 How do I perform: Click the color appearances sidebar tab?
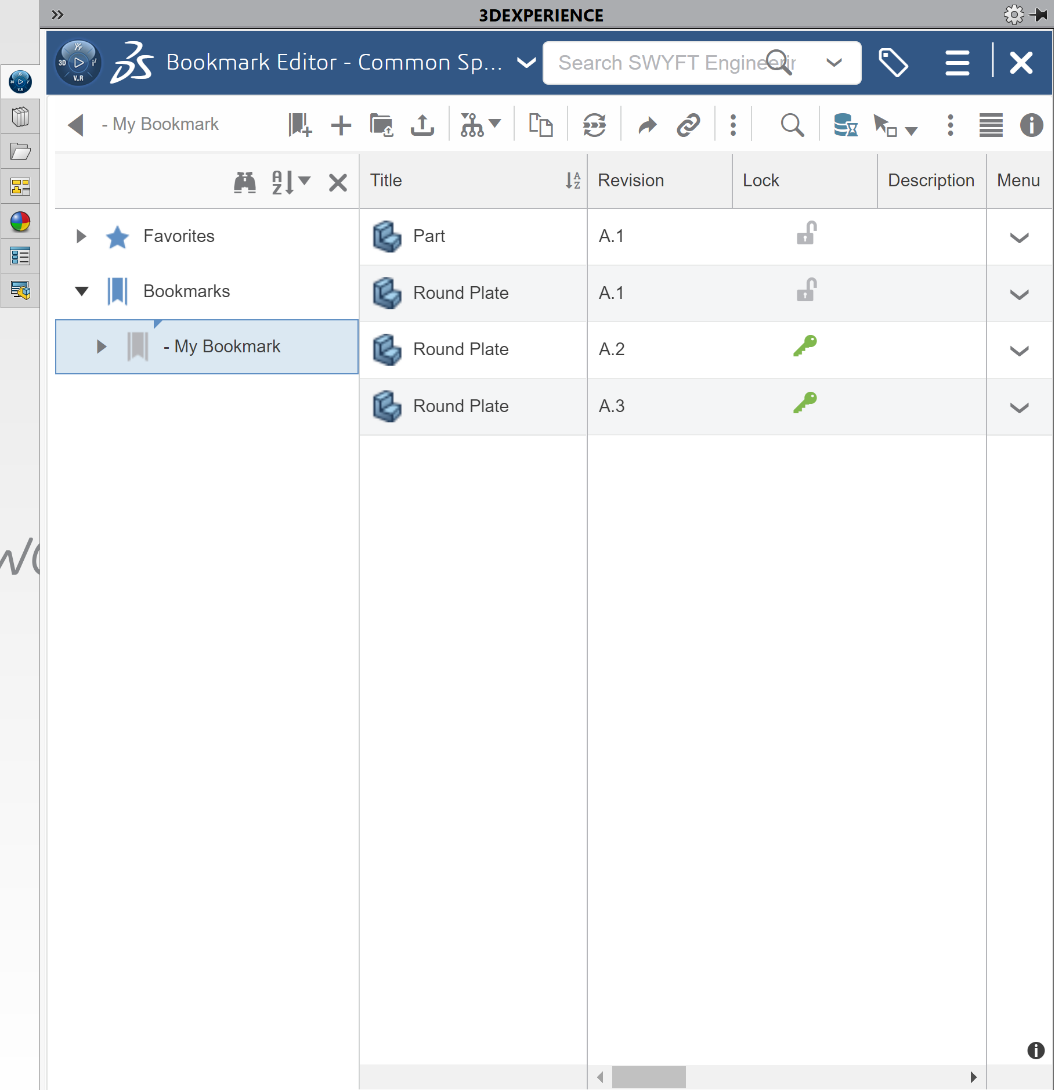point(20,222)
